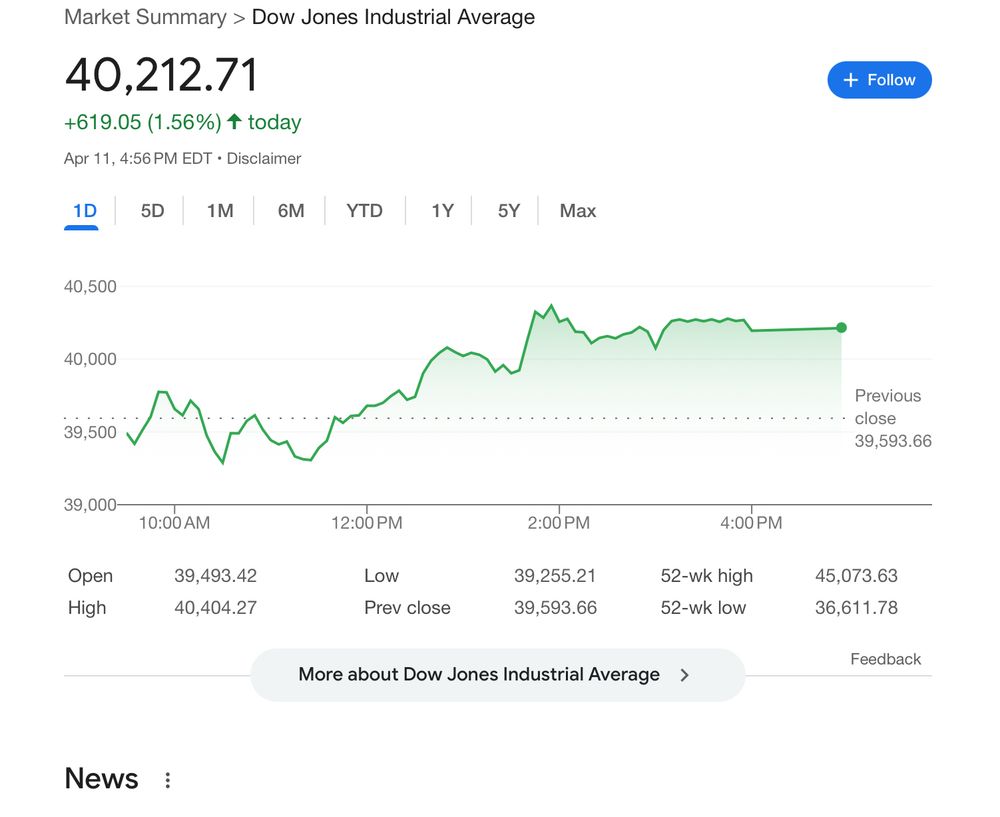Select the 1D chart range tab

pos(84,211)
